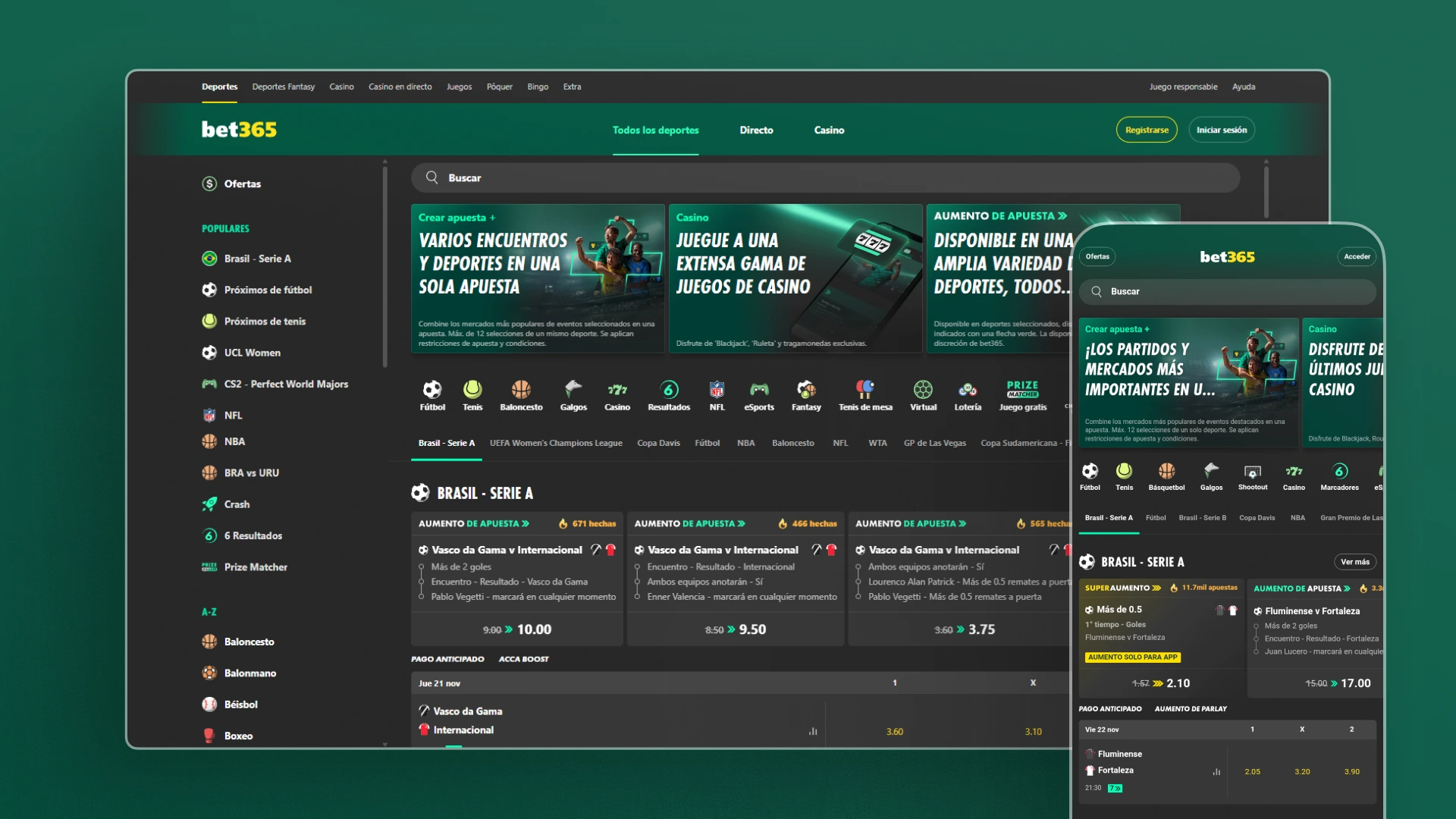The width and height of the screenshot is (1456, 819).
Task: Open the Juego responsable link
Action: pos(1183,86)
